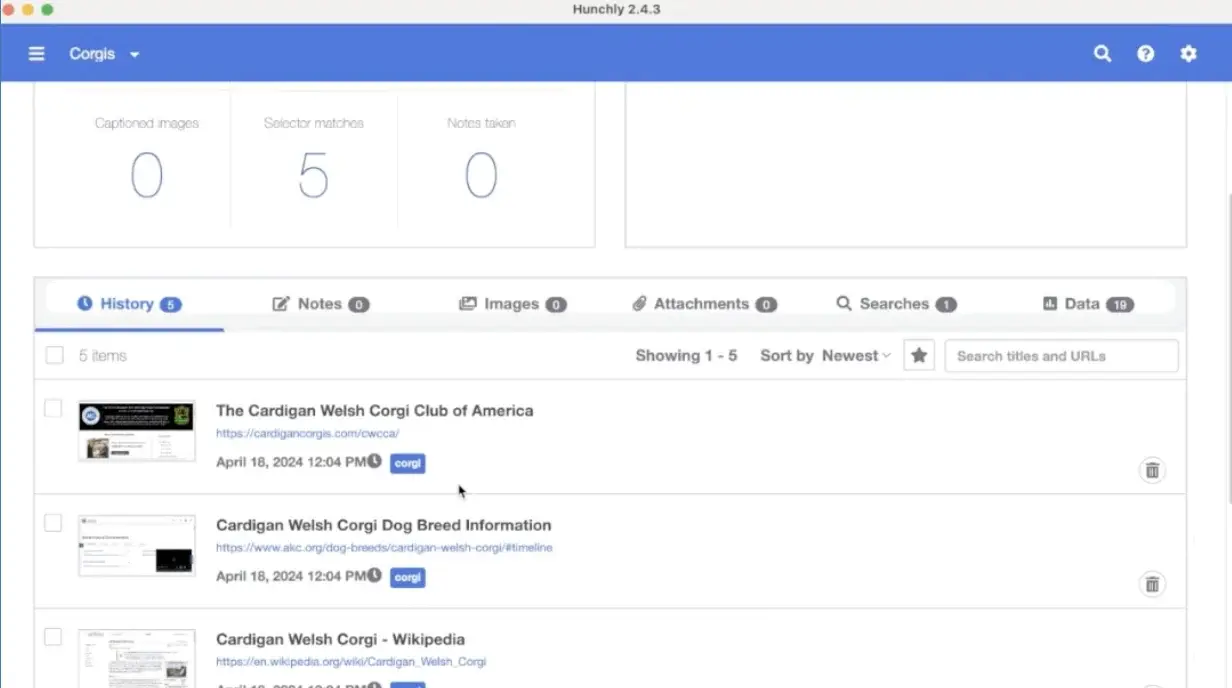
Task: Click the trash icon on the AKC dog breed entry
Action: click(1152, 584)
